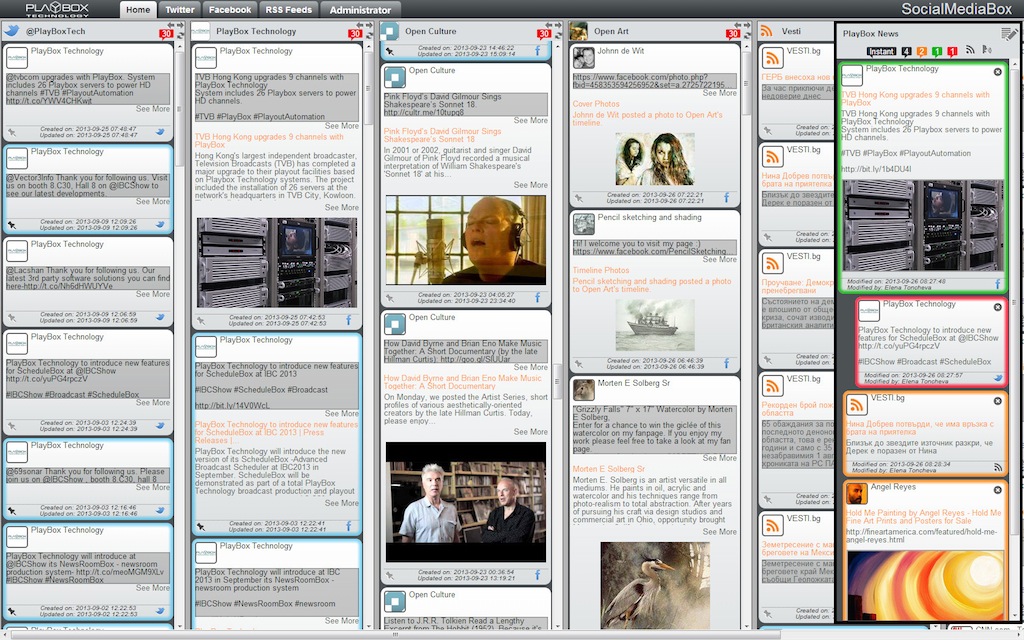Remove red ScheduleBox card from PlayBox News
The image size is (1024, 640).
click(997, 307)
